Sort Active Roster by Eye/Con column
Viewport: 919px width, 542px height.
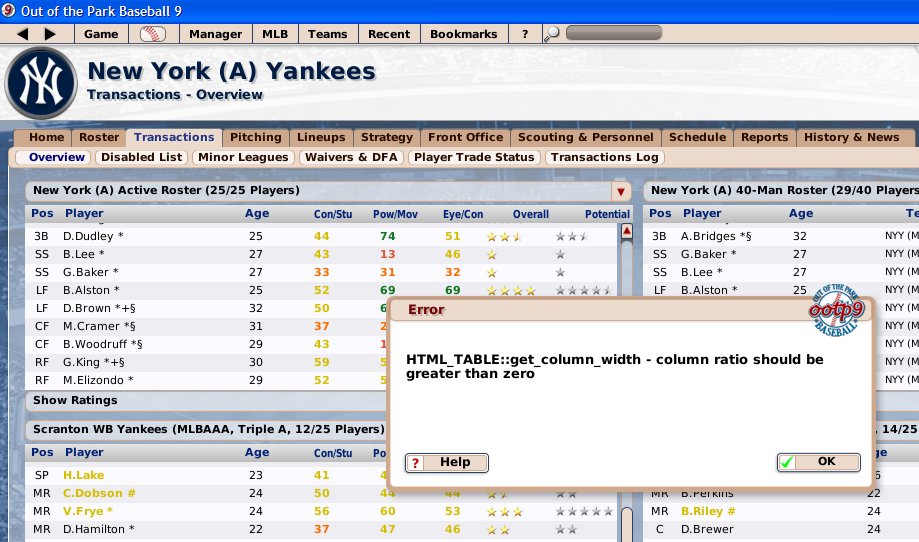tap(463, 214)
